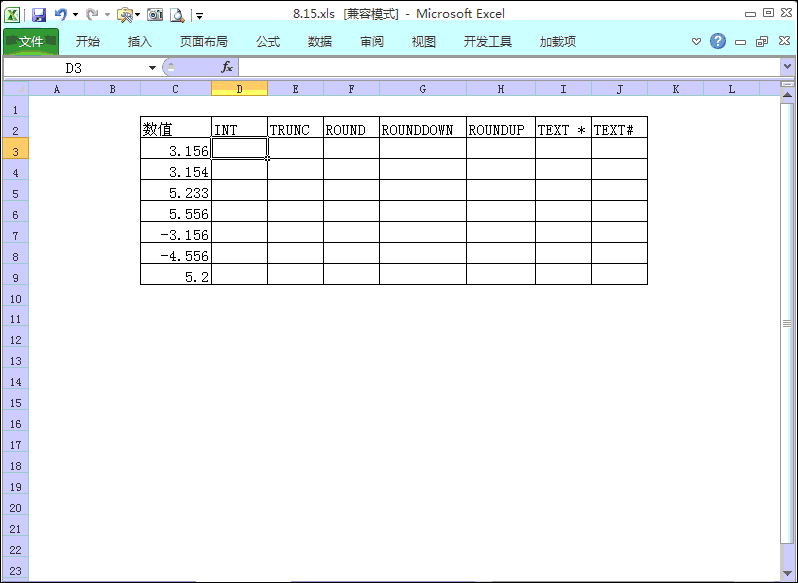Open the Excel Help question mark
Viewport: 798px width, 583px height.
pyautogui.click(x=718, y=41)
